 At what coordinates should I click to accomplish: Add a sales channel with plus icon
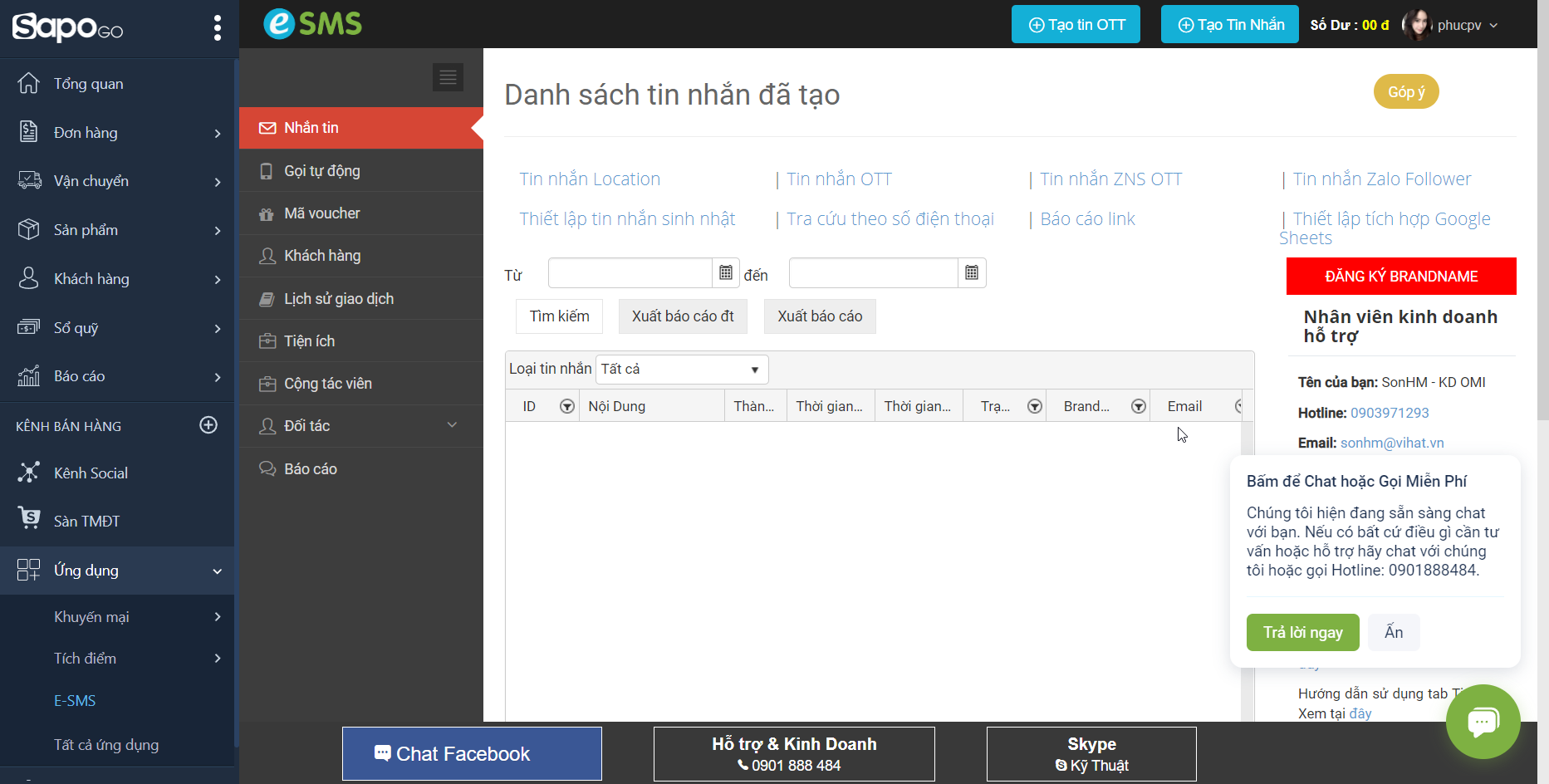tap(208, 425)
